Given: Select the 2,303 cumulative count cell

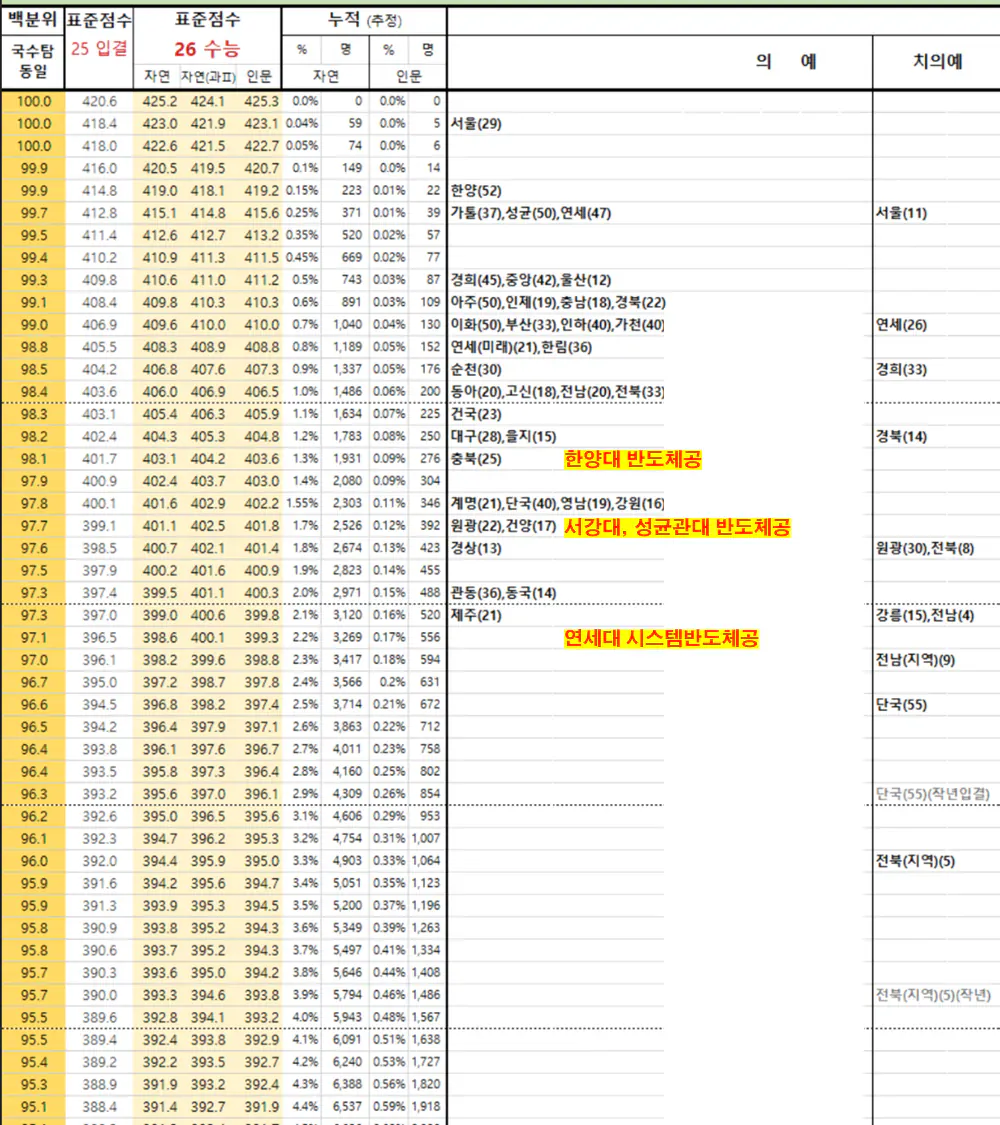Looking at the screenshot, I should point(347,504).
